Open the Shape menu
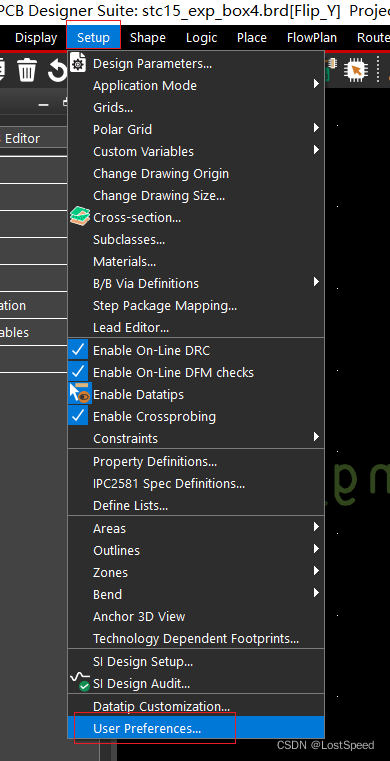The width and height of the screenshot is (390, 761). click(147, 37)
